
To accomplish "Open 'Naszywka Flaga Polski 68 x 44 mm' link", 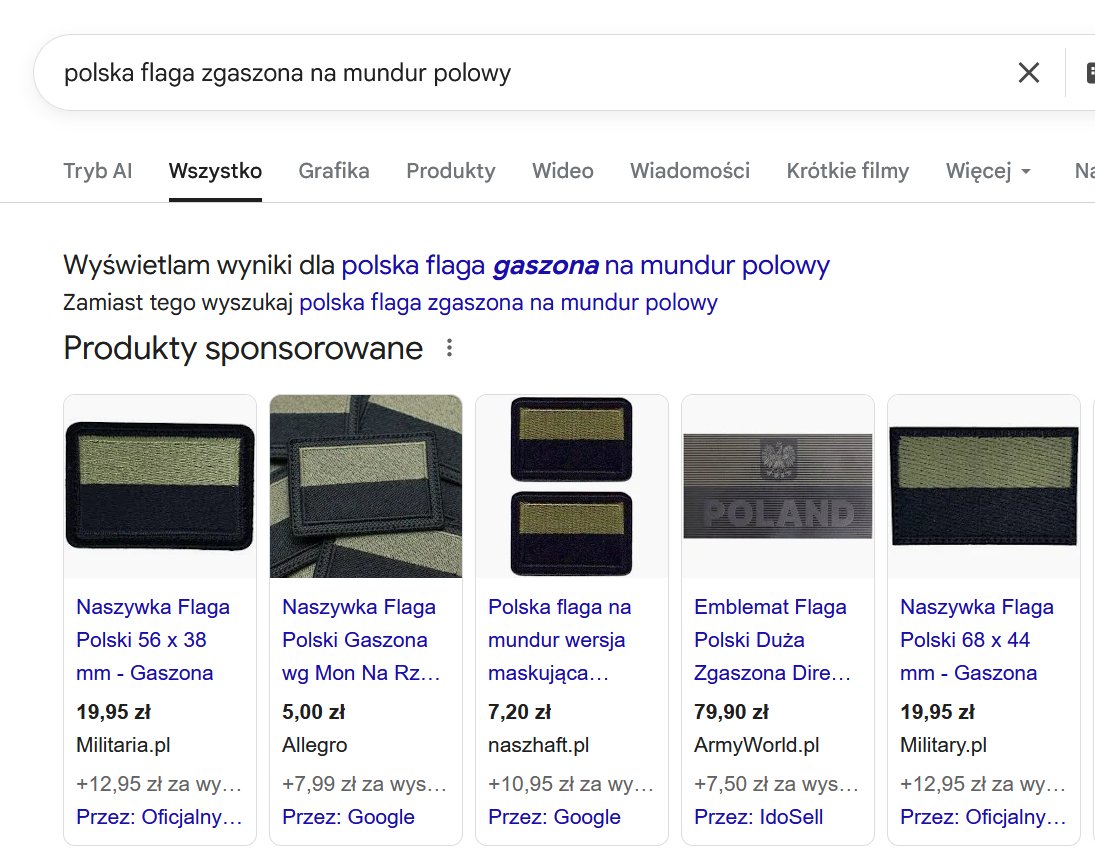I will pos(977,640).
